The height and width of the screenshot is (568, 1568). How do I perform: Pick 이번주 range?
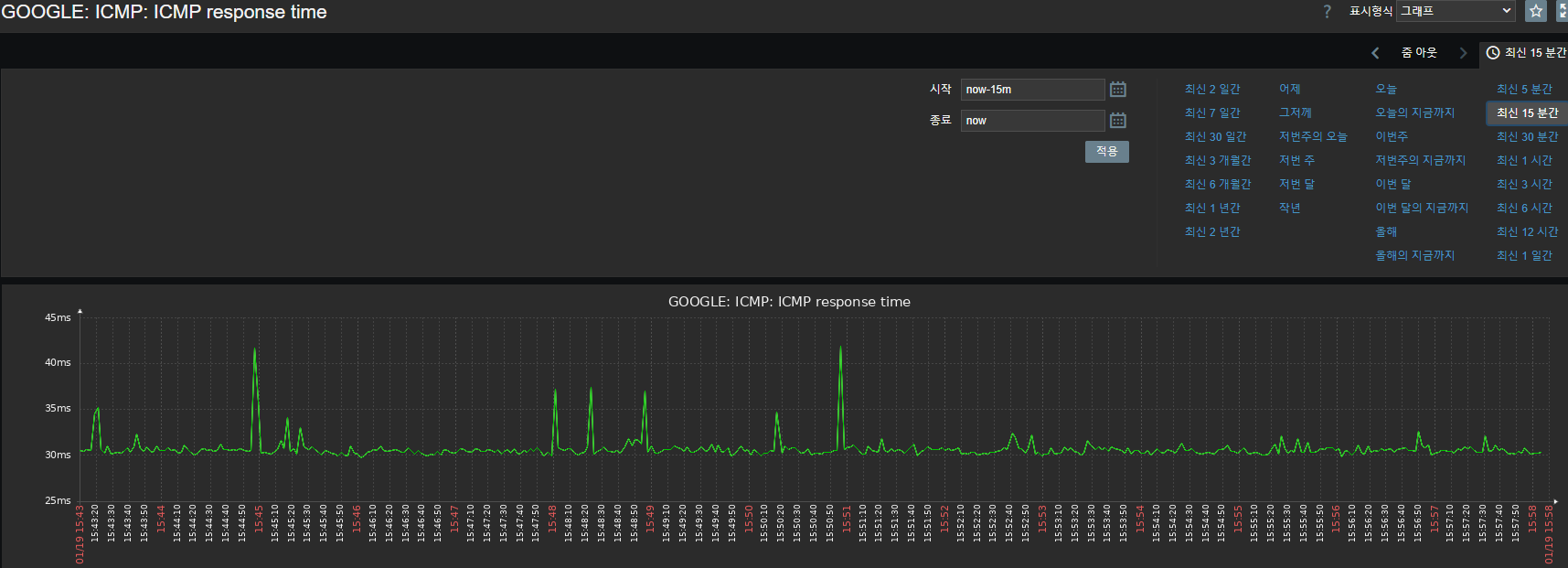click(1392, 137)
